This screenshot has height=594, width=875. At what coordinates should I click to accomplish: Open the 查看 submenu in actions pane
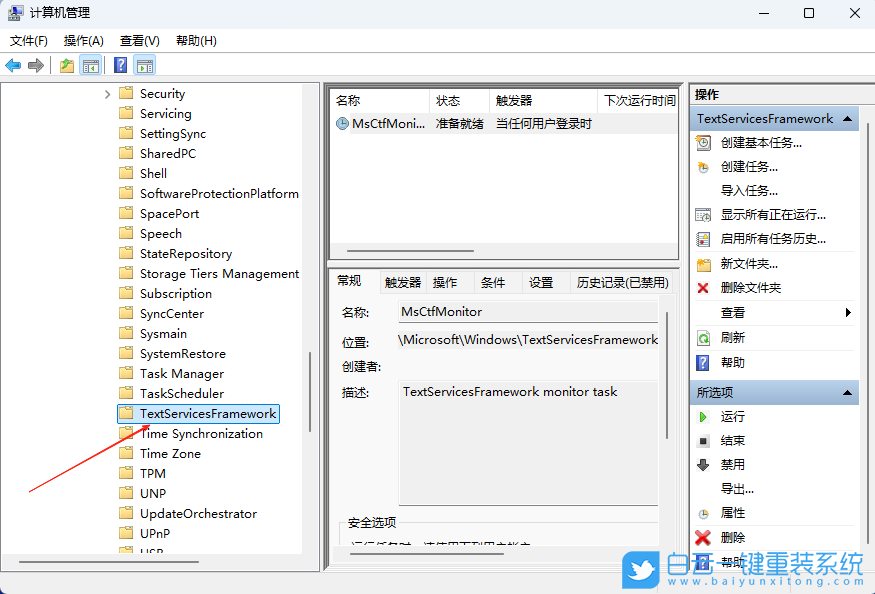coord(732,311)
